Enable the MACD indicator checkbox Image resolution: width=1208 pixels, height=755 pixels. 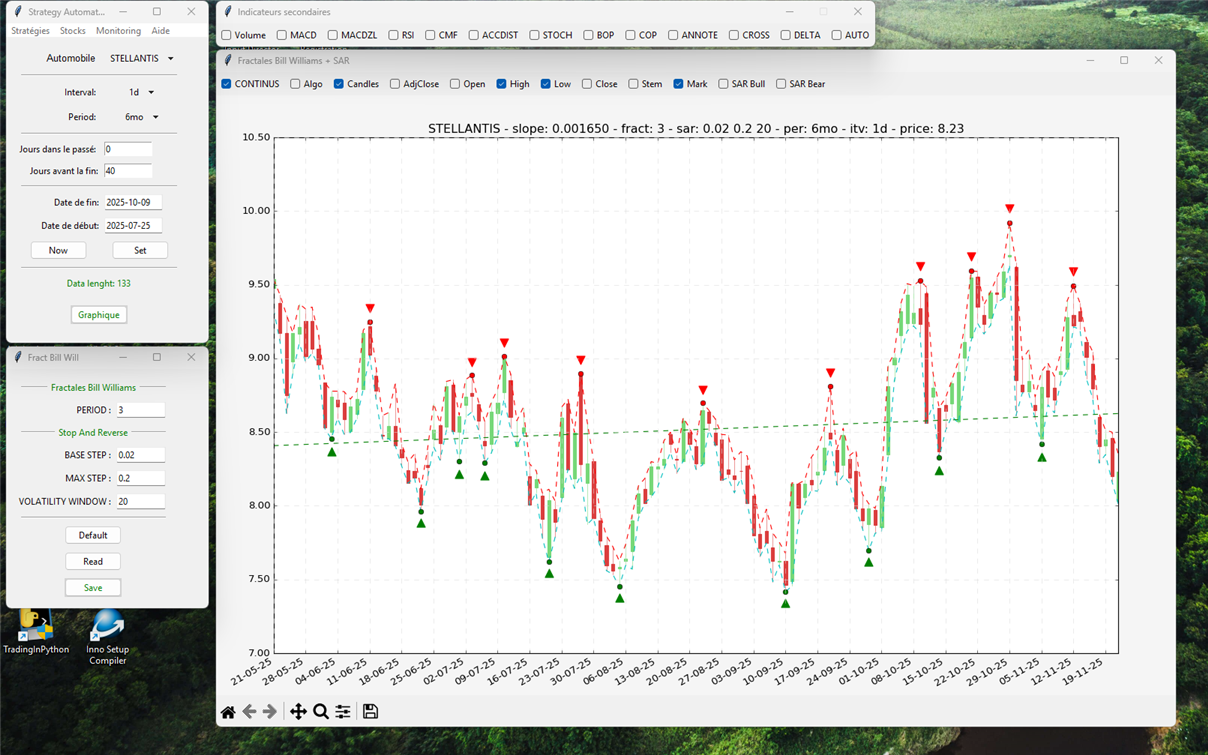coord(282,35)
